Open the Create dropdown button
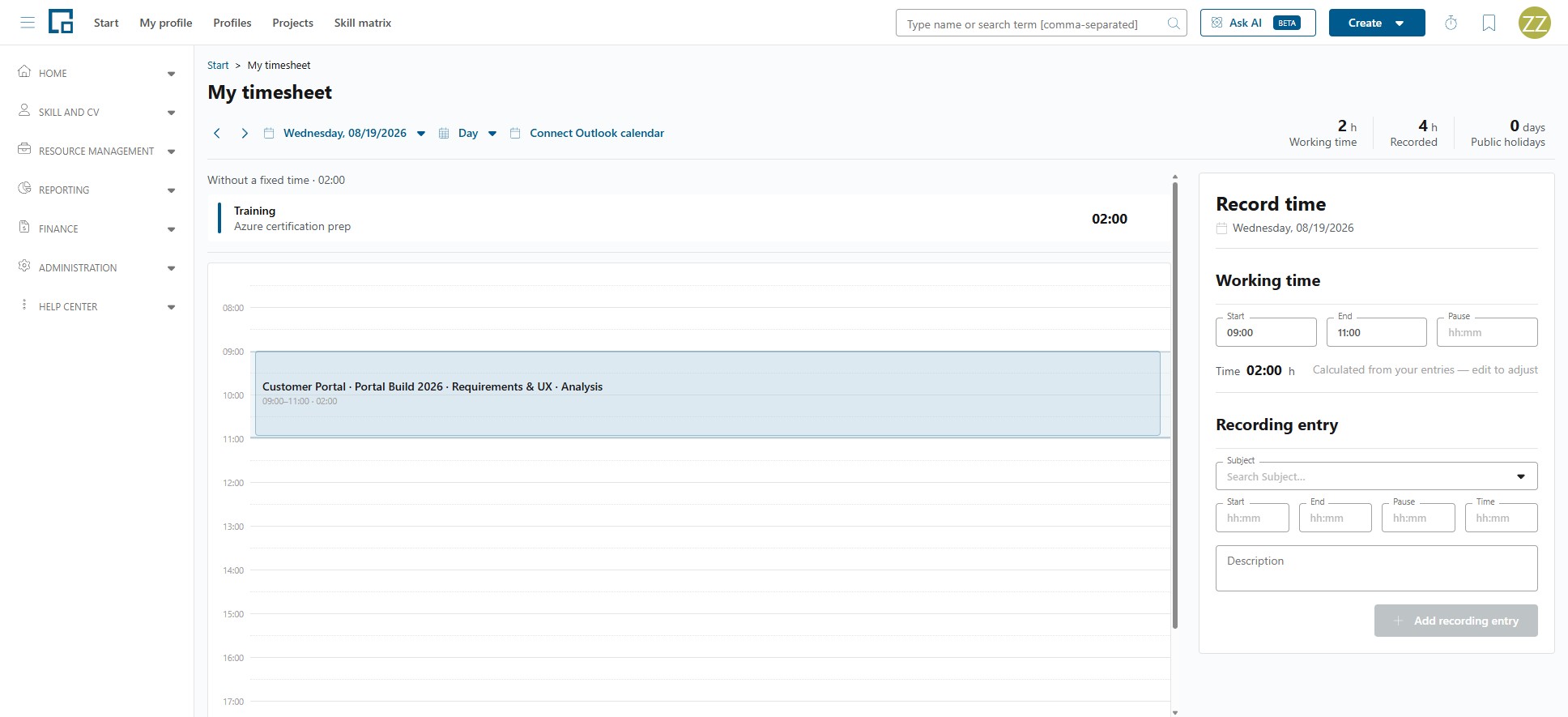The width and height of the screenshot is (1568, 717). (1376, 23)
